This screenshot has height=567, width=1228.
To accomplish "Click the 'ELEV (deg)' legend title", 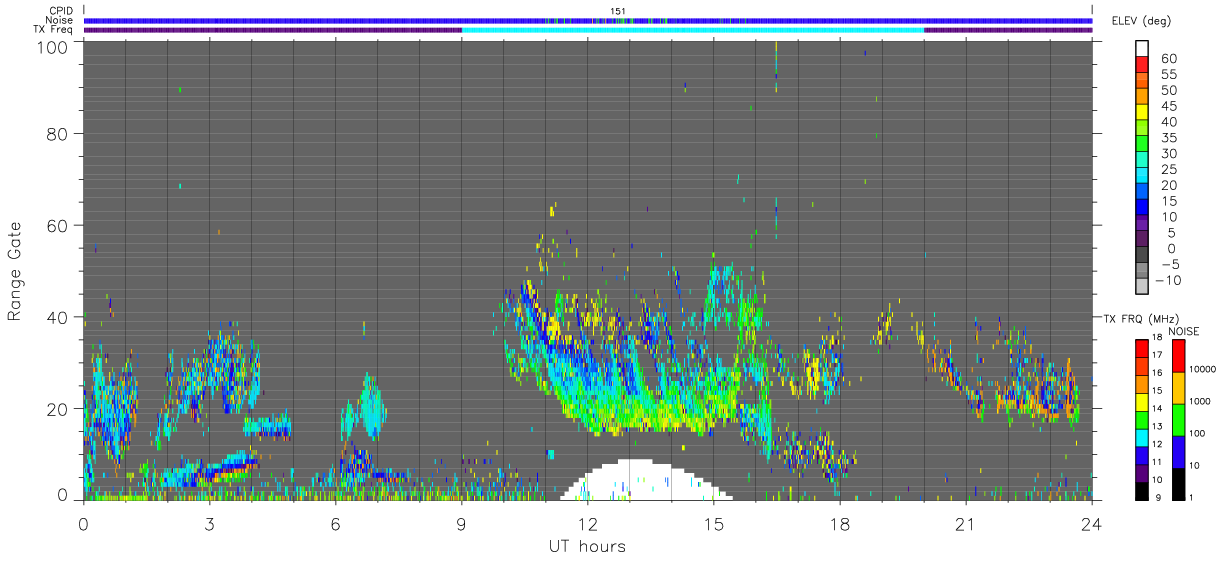I will click(x=1141, y=22).
